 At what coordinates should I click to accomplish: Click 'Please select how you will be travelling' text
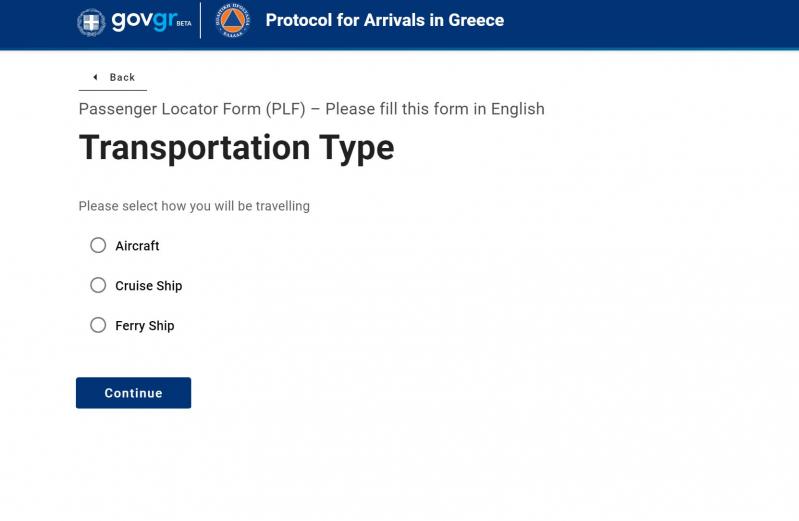coord(194,206)
